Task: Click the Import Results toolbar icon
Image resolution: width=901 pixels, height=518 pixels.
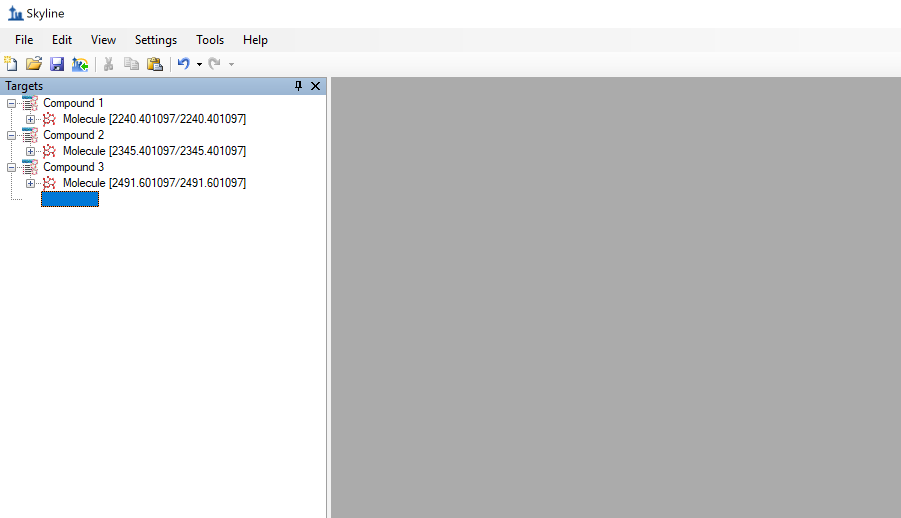Action: (80, 64)
